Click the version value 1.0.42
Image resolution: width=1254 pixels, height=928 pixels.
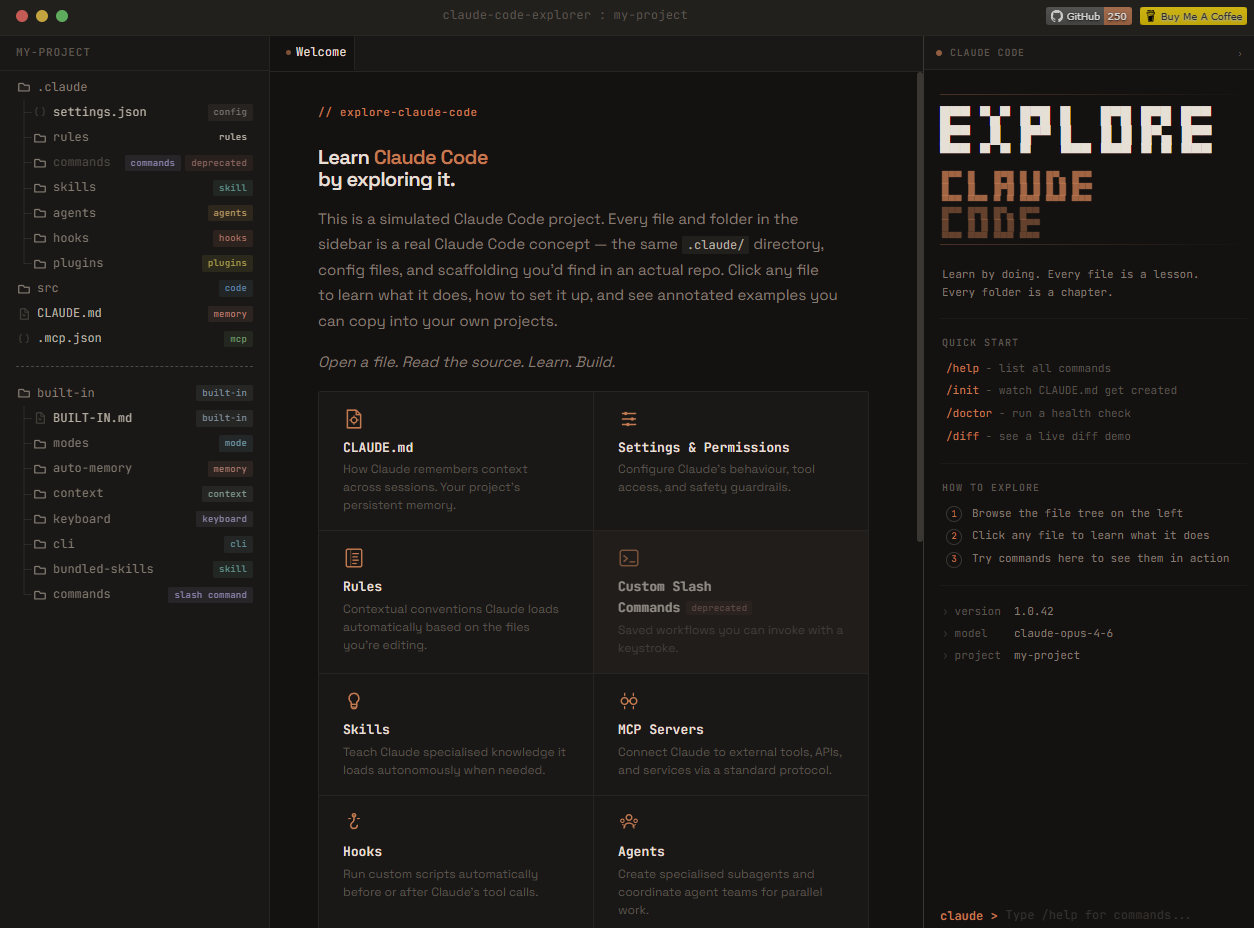[x=1033, y=611]
